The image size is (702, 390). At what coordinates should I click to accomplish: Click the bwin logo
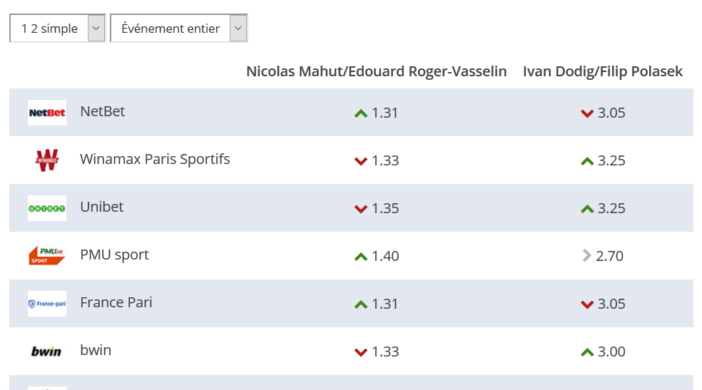tap(46, 351)
